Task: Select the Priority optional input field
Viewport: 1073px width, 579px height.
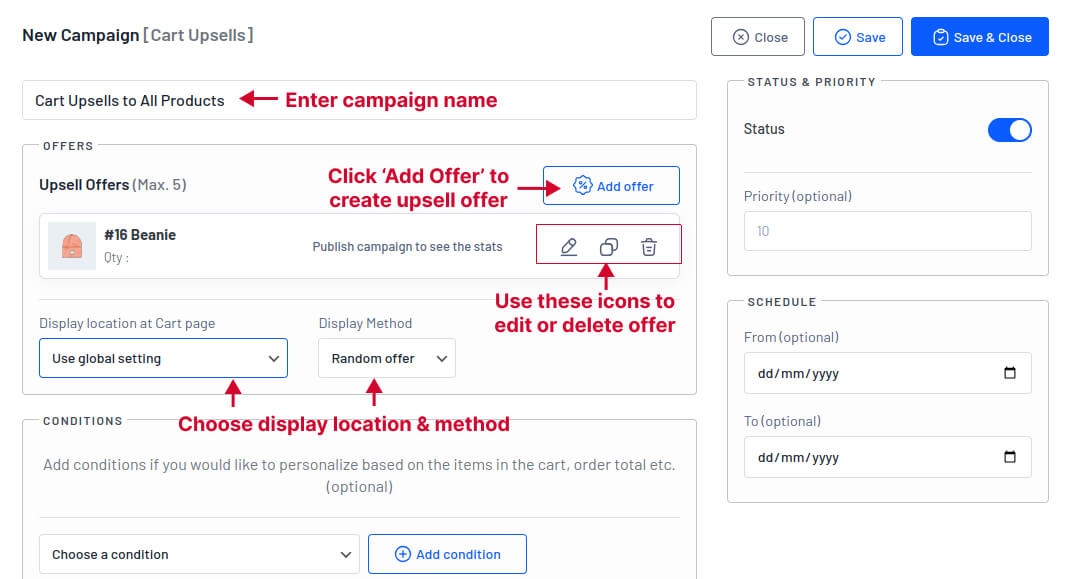Action: tap(888, 231)
